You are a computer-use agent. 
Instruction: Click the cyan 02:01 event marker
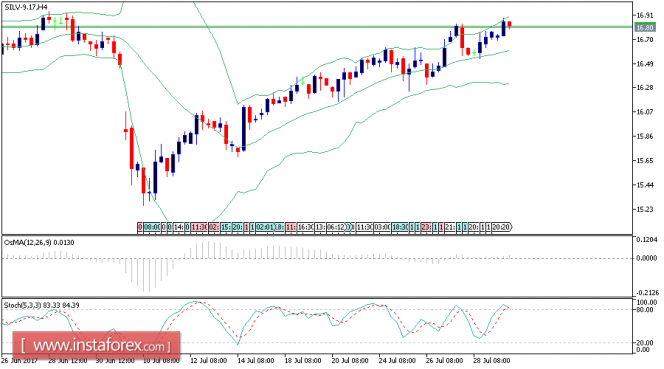click(x=265, y=227)
